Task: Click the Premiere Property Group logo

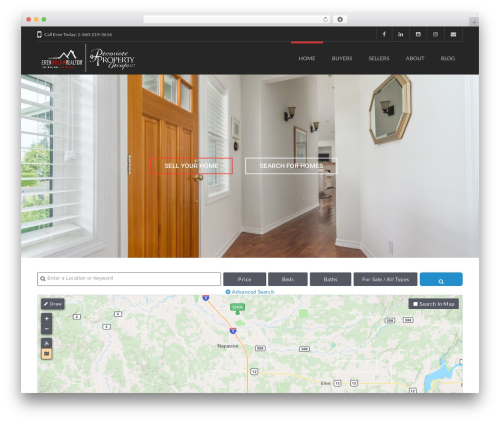Action: point(112,59)
